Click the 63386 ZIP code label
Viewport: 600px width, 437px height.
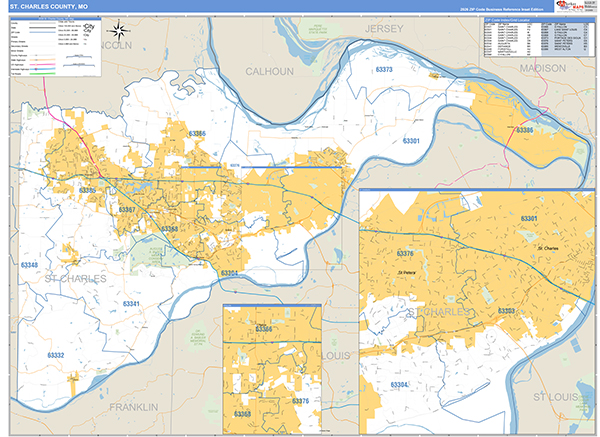(525, 130)
